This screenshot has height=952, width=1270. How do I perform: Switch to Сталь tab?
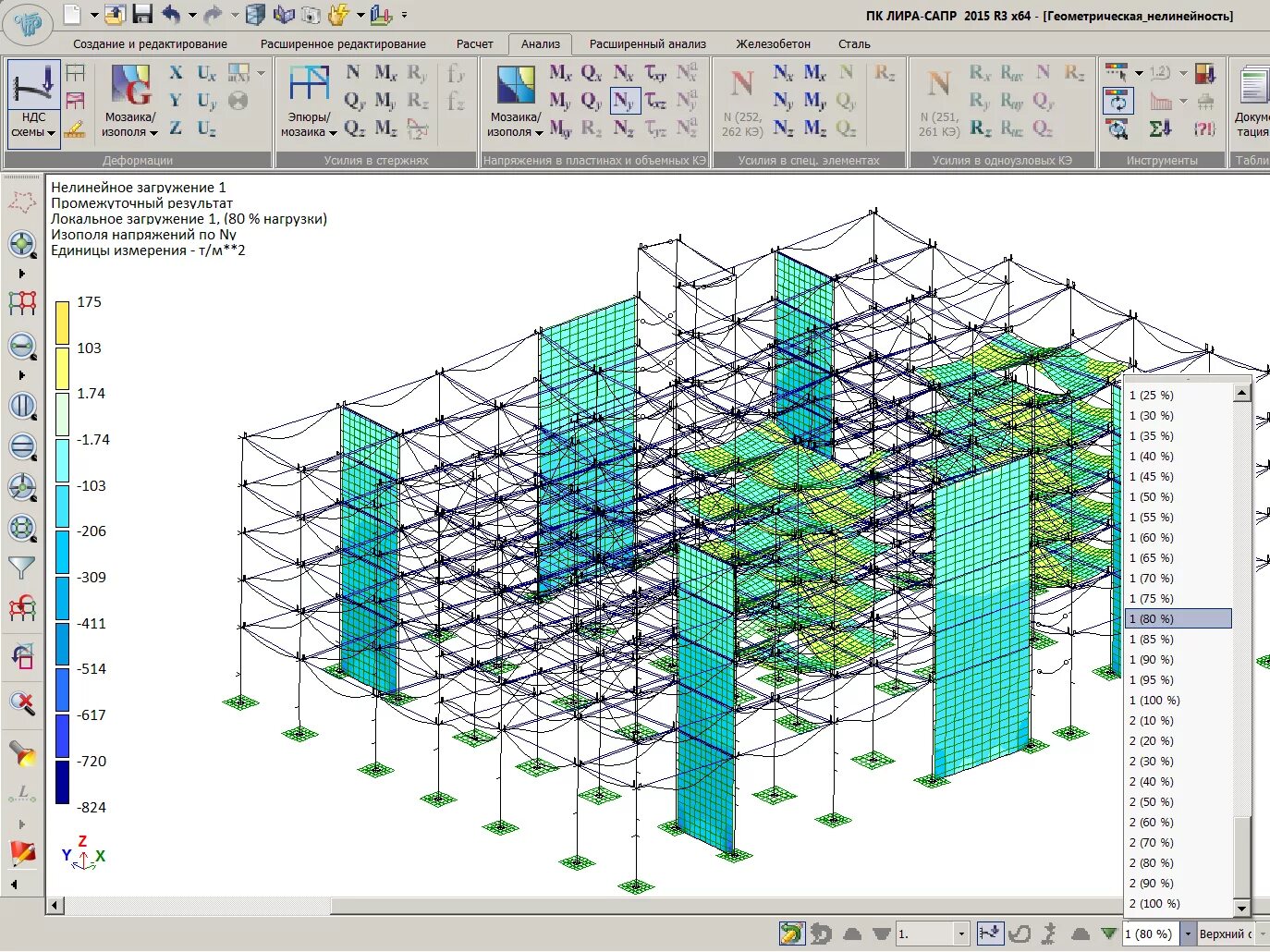[854, 43]
